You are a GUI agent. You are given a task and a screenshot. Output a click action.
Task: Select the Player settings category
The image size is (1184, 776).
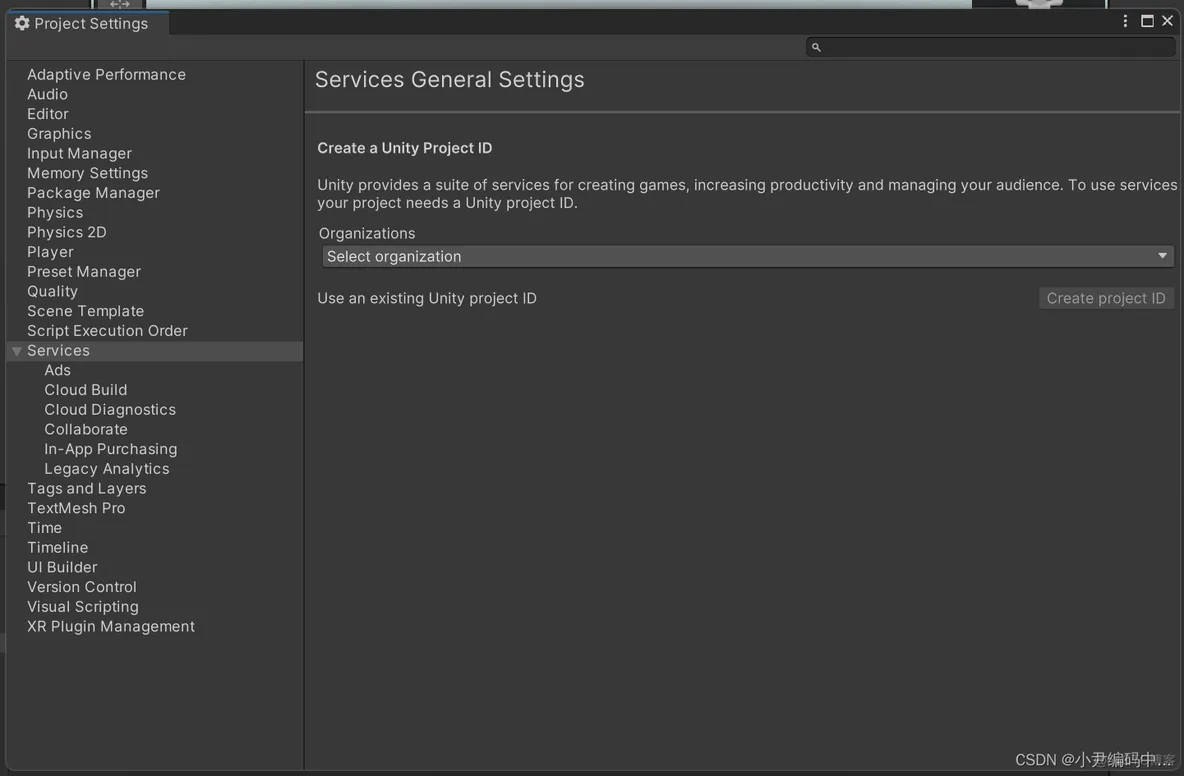pyautogui.click(x=51, y=251)
